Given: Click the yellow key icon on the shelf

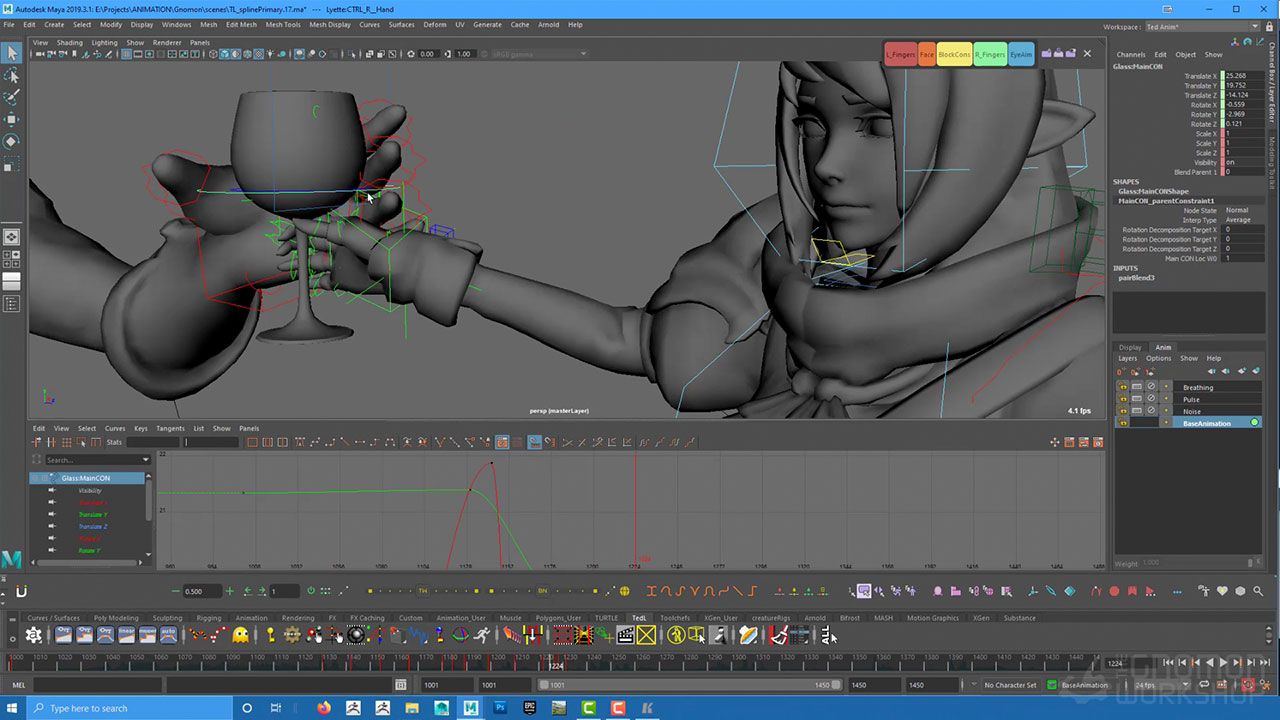Looking at the screenshot, I should (x=270, y=635).
